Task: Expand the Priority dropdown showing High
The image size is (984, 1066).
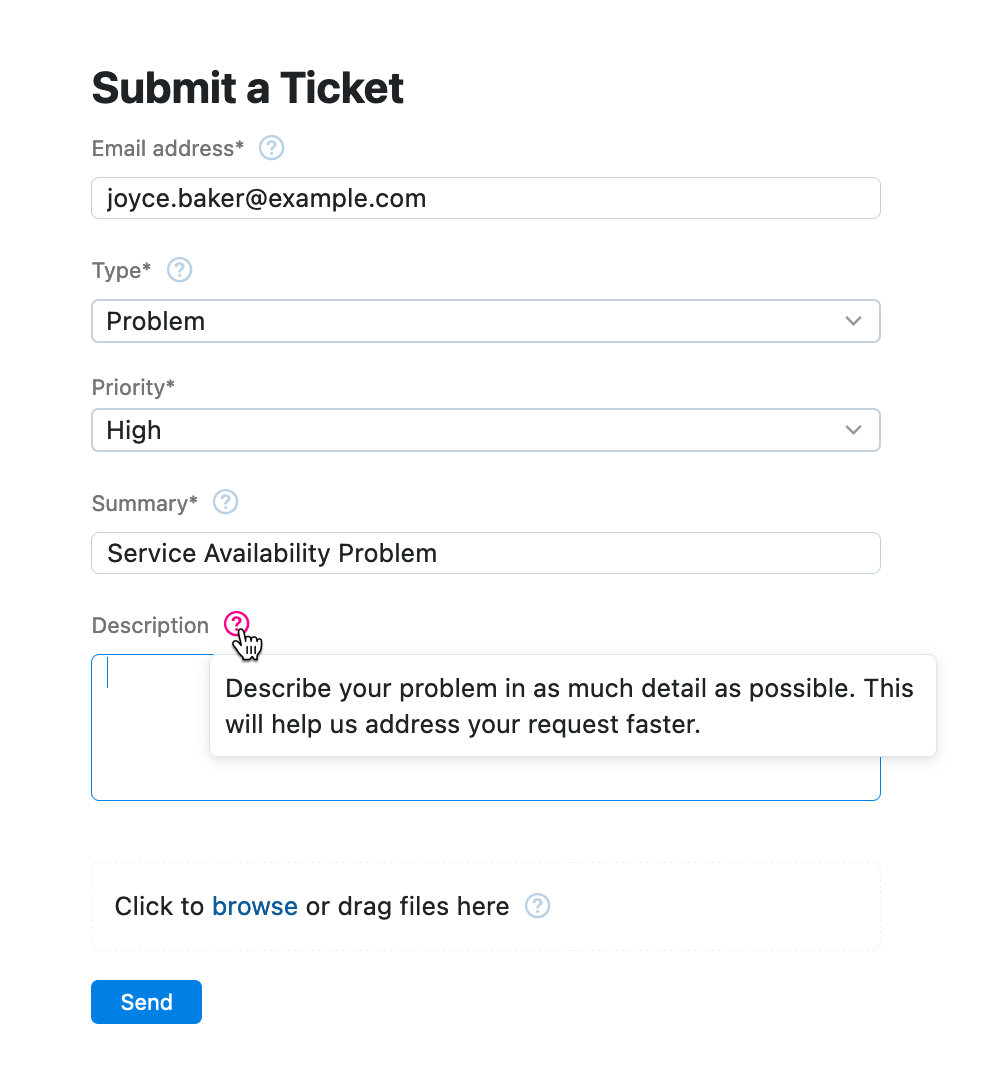Action: tap(486, 429)
